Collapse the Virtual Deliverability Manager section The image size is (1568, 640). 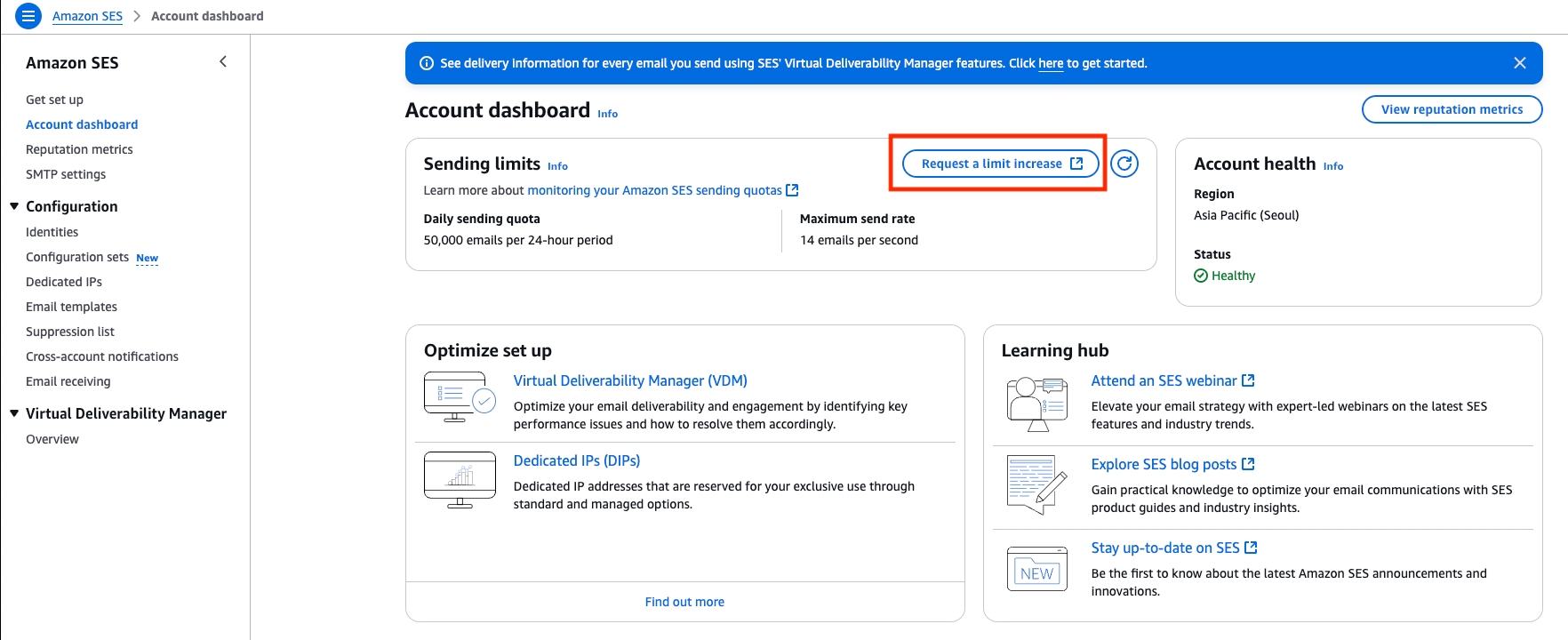tap(14, 413)
